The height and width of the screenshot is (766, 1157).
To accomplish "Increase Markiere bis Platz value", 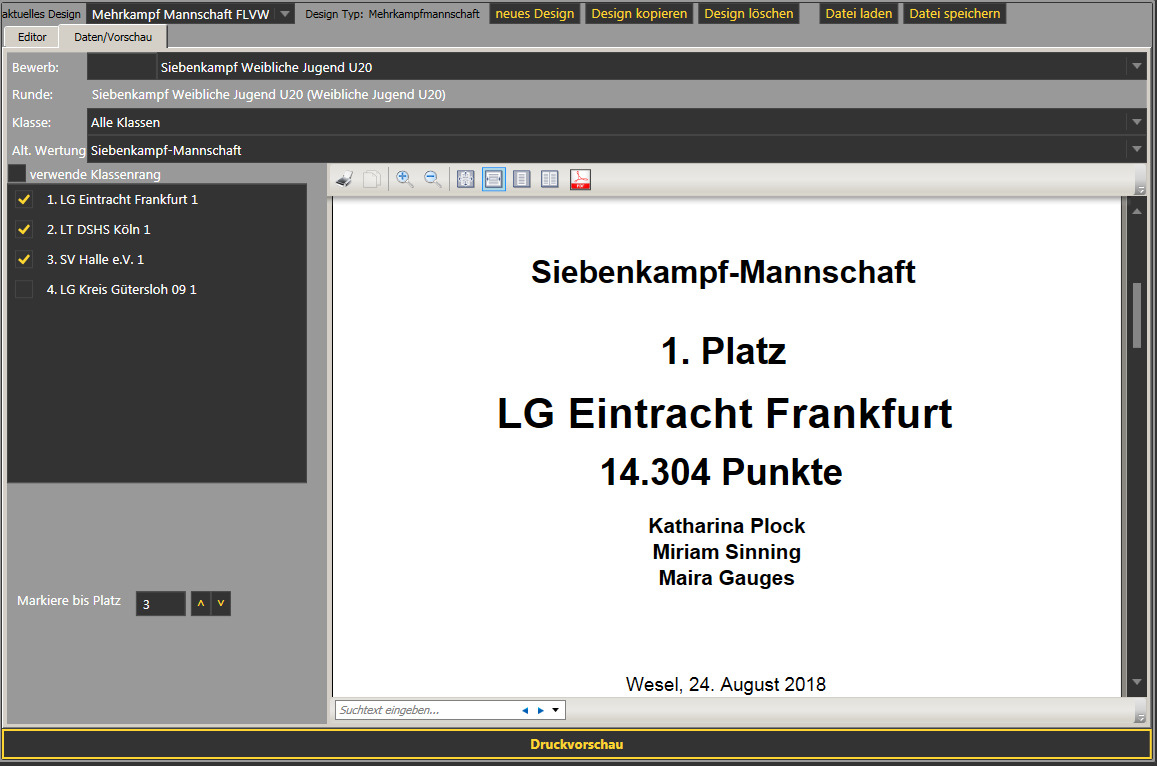I will (x=200, y=604).
